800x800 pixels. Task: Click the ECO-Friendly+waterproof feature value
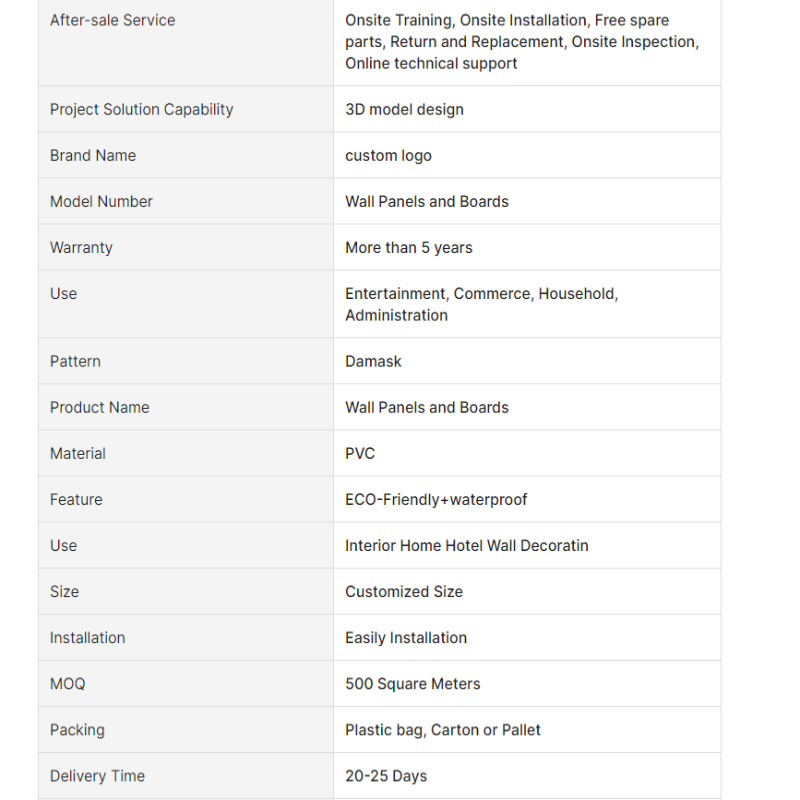pyautogui.click(x=436, y=499)
